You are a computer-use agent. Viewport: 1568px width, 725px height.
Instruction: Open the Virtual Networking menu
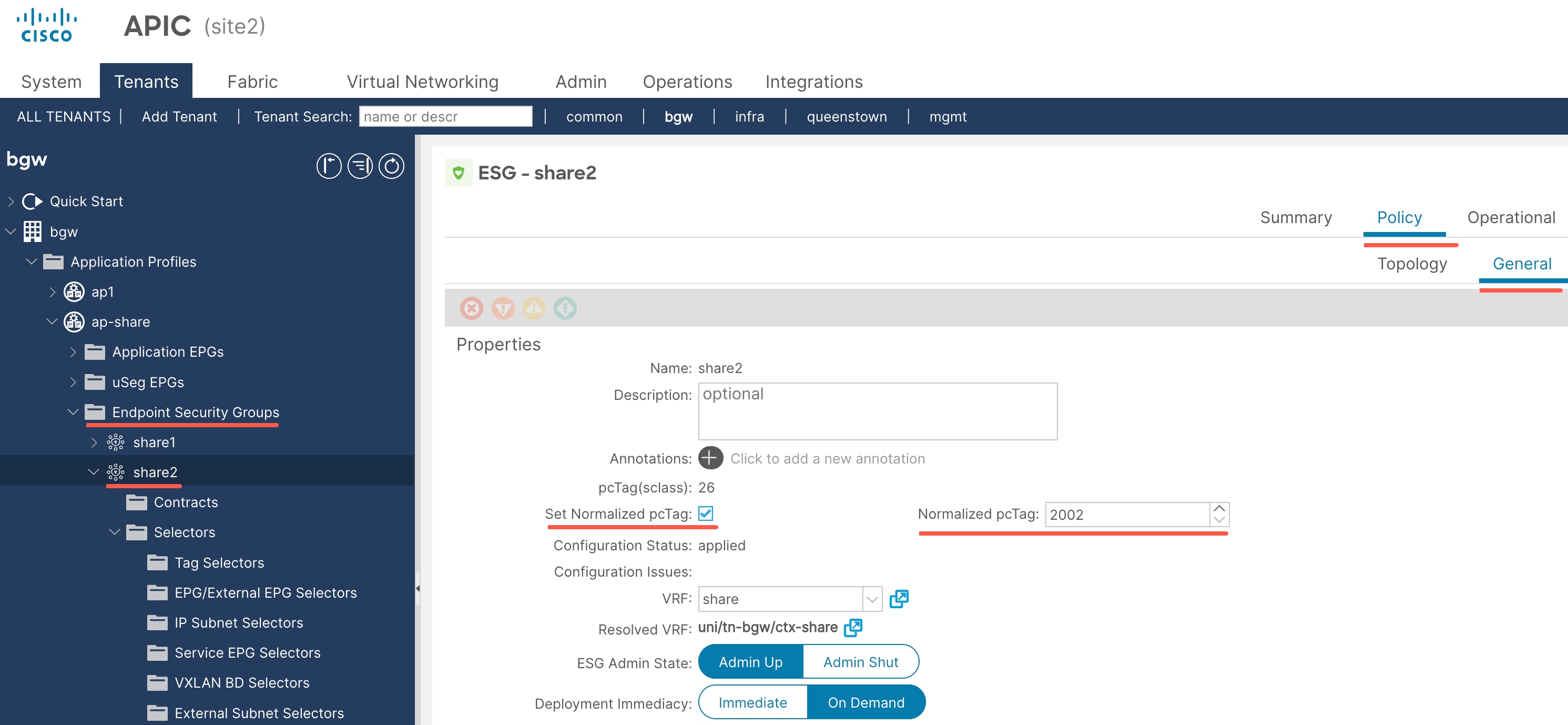[422, 82]
